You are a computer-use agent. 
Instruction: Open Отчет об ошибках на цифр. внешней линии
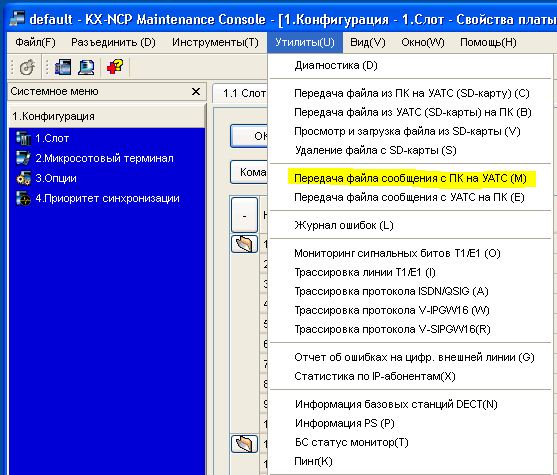point(410,357)
